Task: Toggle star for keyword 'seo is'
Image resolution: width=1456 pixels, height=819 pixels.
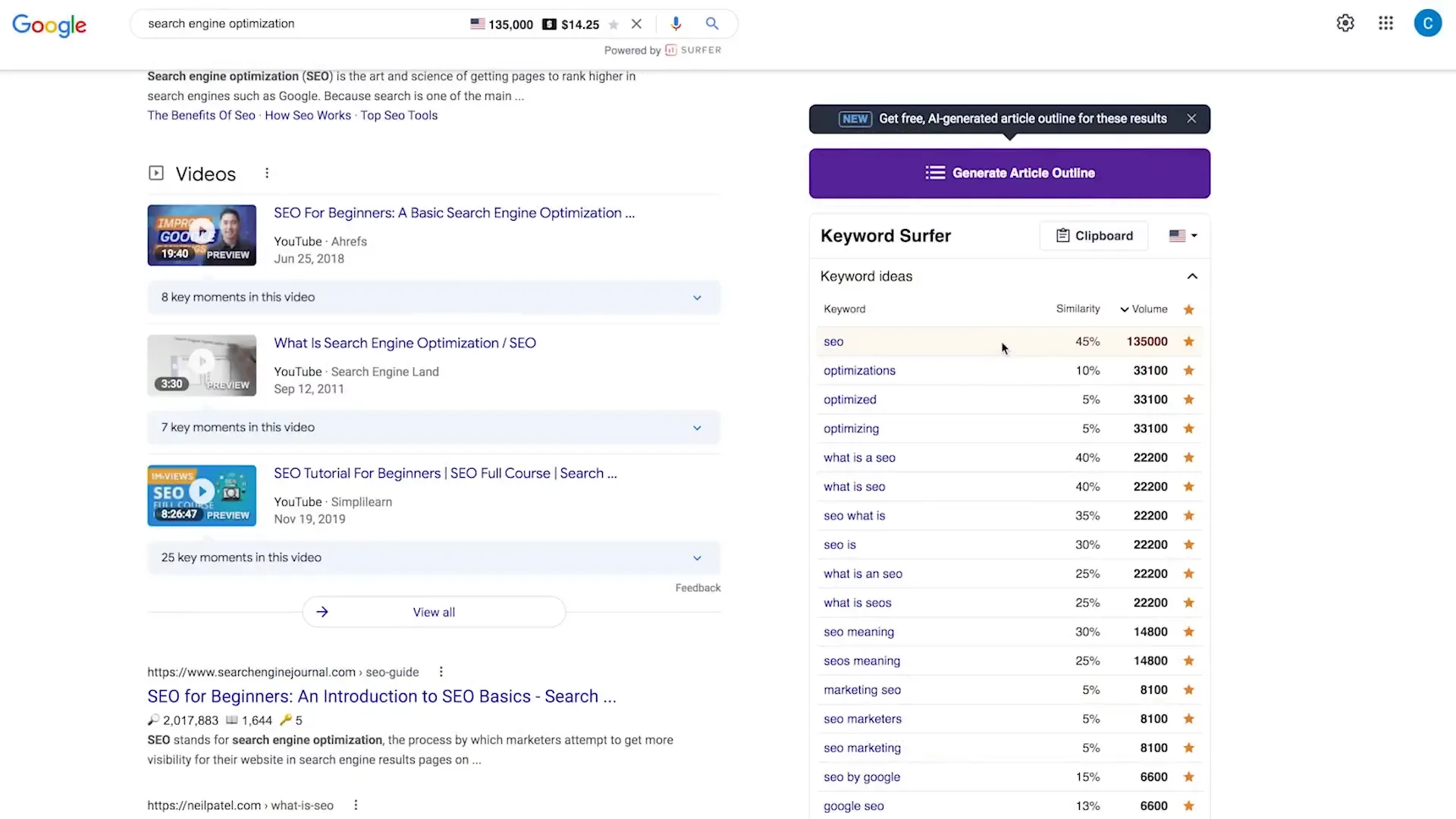Action: click(x=1189, y=544)
